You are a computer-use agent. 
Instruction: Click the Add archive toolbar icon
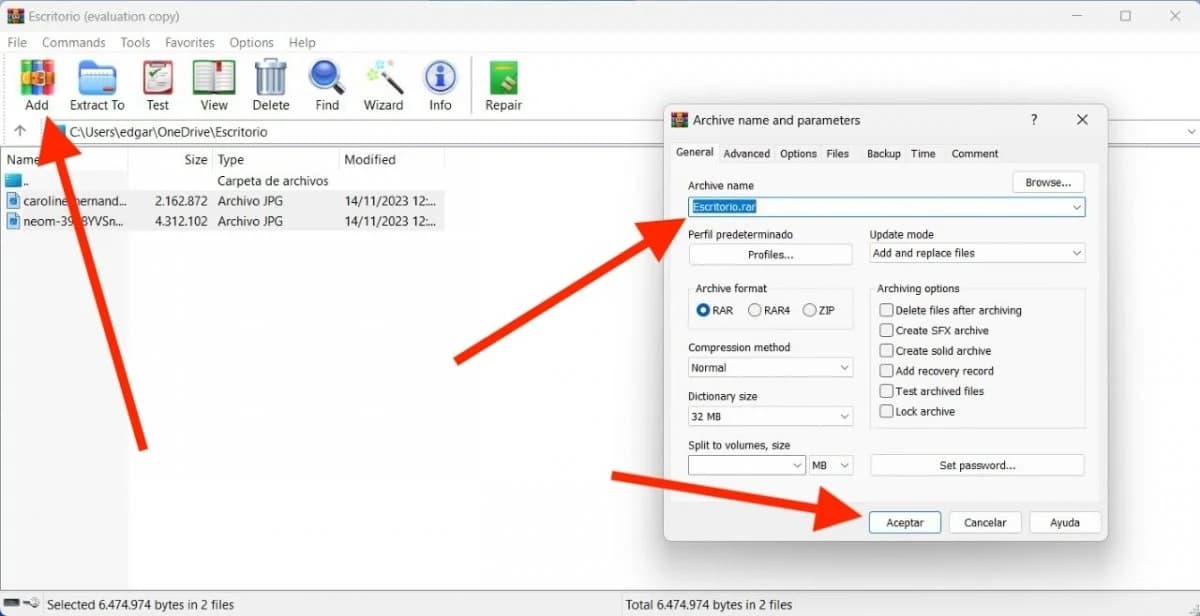click(x=37, y=85)
